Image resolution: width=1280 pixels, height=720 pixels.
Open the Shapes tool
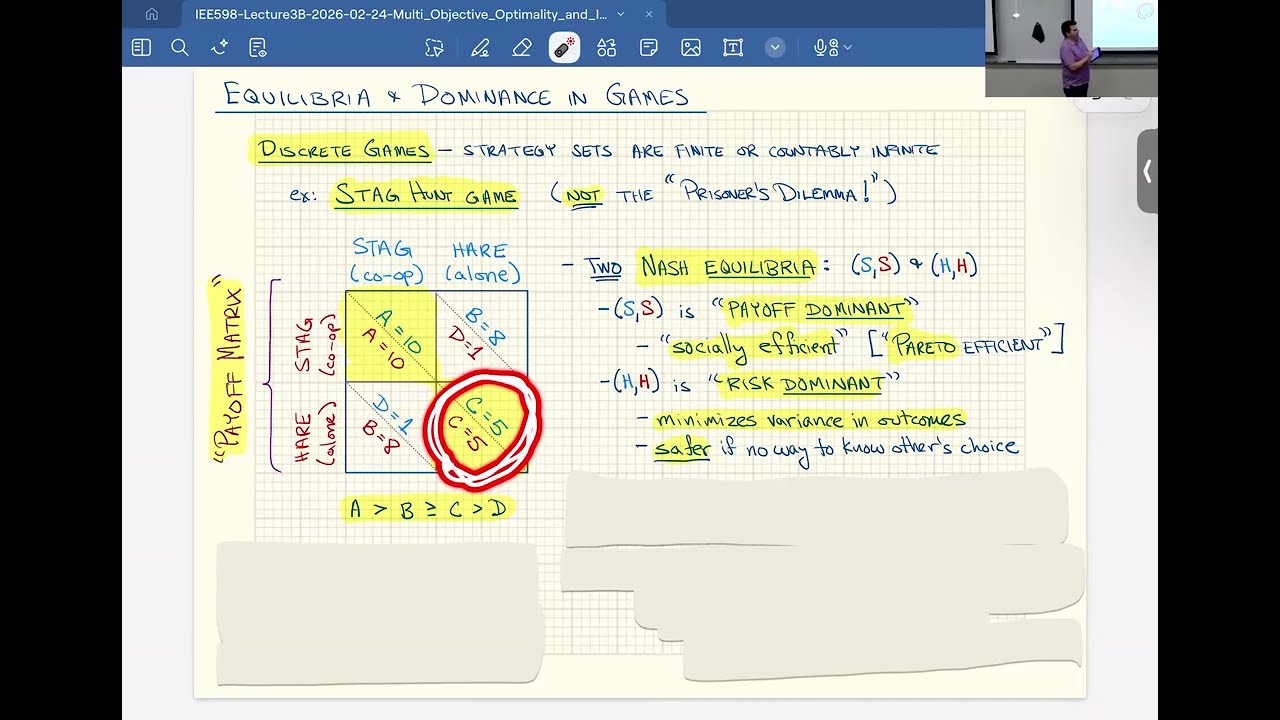(x=606, y=47)
